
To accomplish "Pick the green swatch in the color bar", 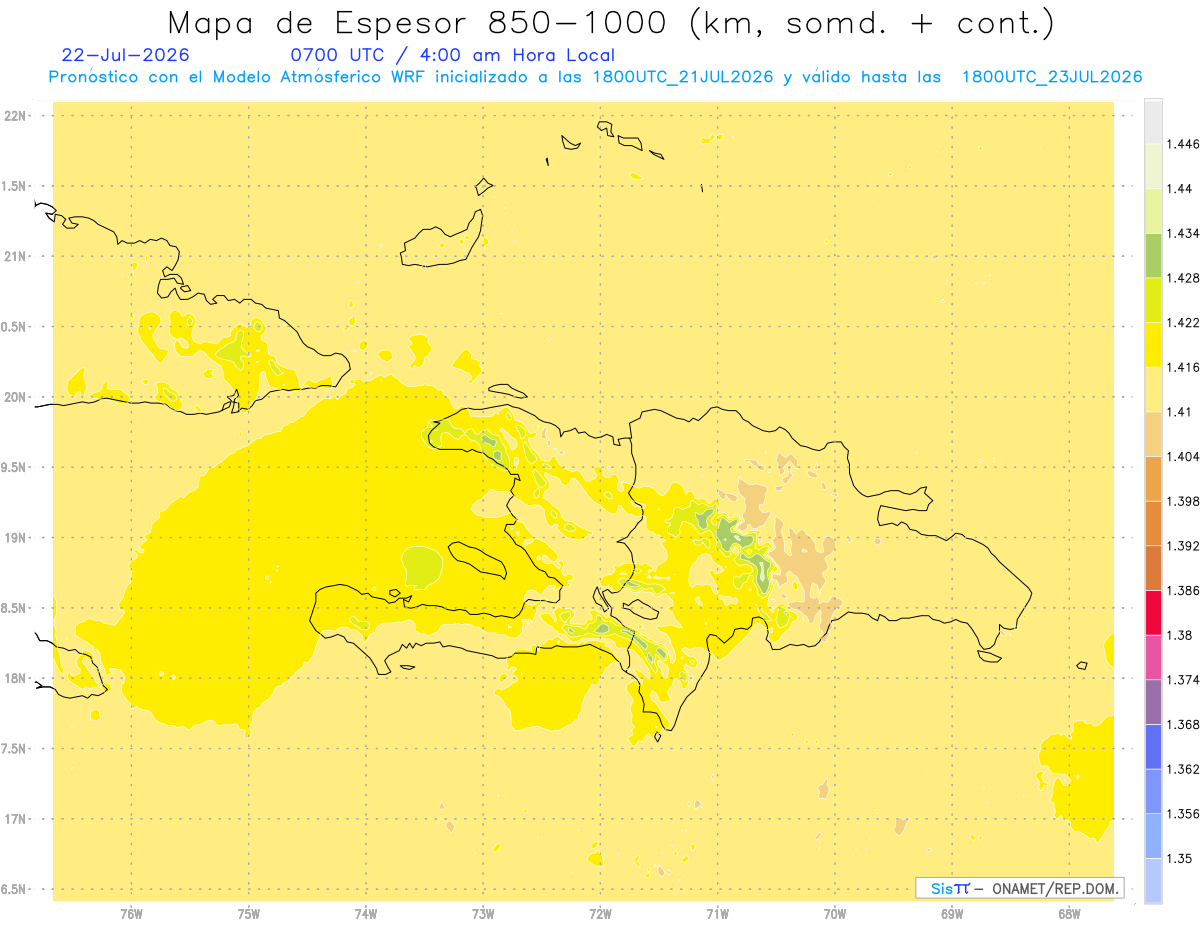I will coord(1153,255).
